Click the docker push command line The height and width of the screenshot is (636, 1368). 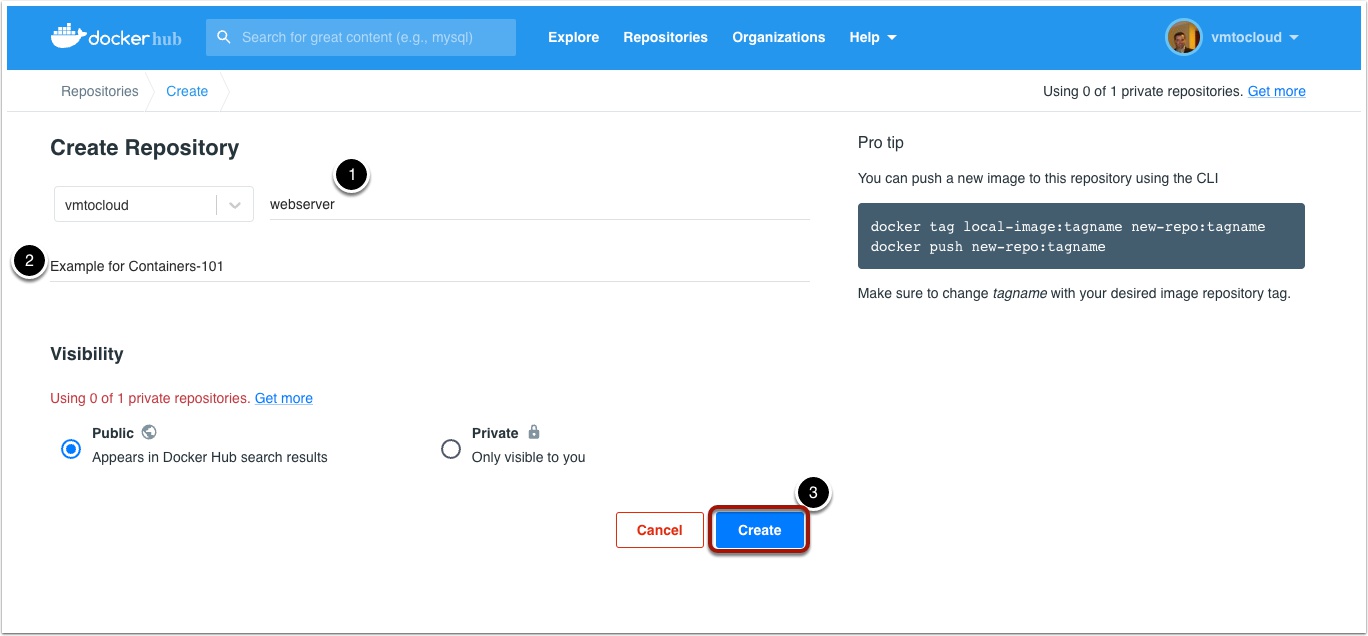[x=988, y=246]
